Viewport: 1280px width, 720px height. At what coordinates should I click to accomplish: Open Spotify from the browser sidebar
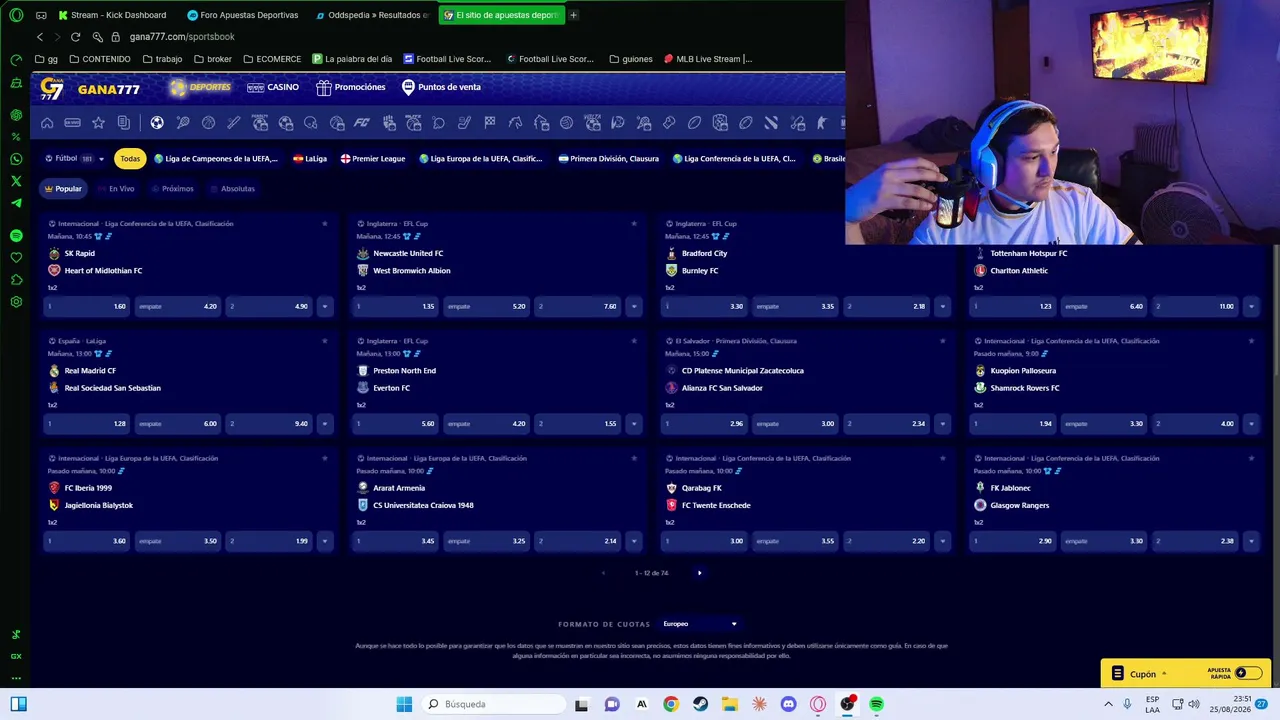[16, 236]
